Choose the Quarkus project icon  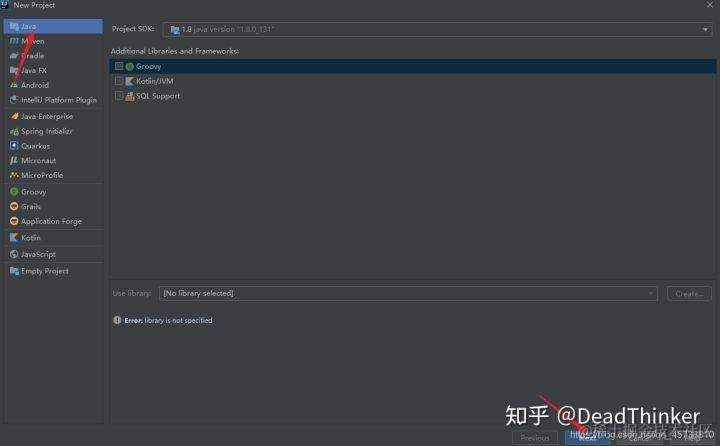pos(14,146)
